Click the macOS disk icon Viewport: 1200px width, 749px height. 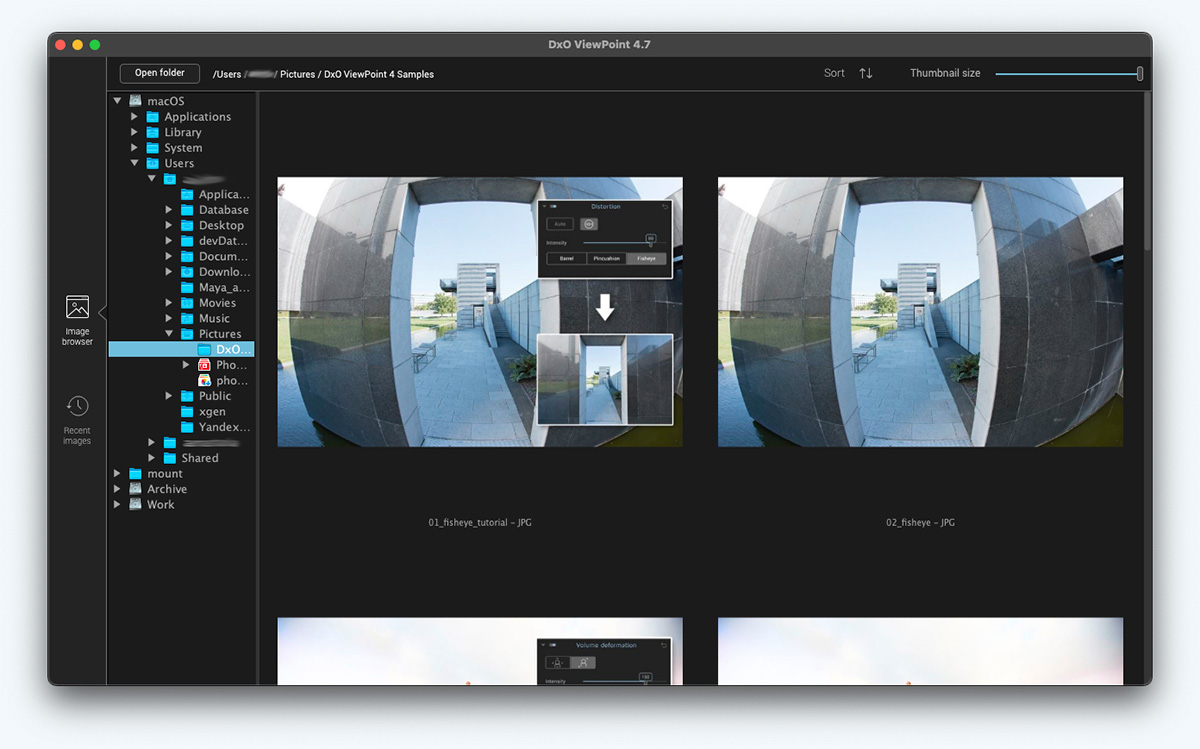tap(135, 101)
